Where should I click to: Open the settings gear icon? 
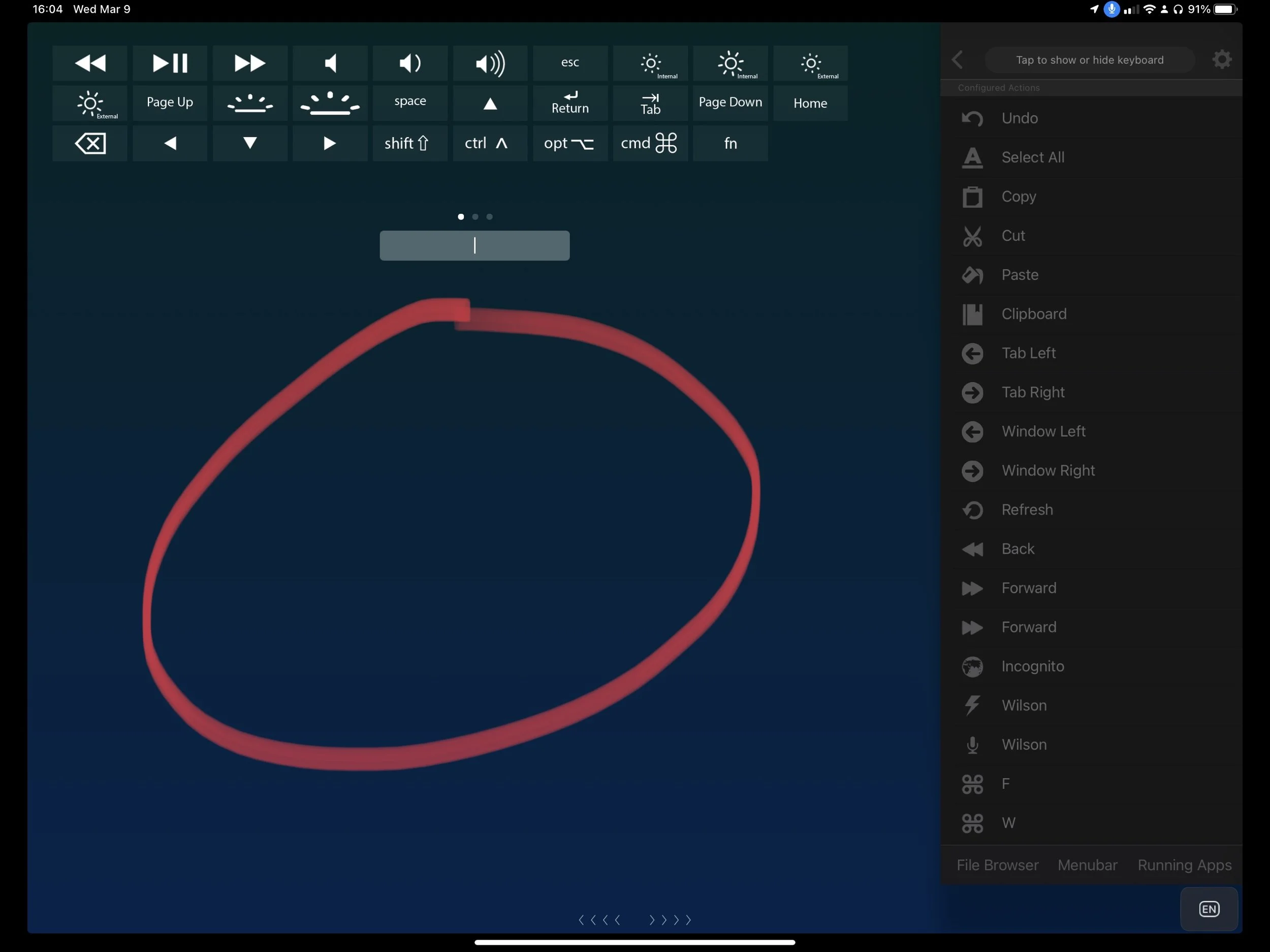(x=1221, y=59)
